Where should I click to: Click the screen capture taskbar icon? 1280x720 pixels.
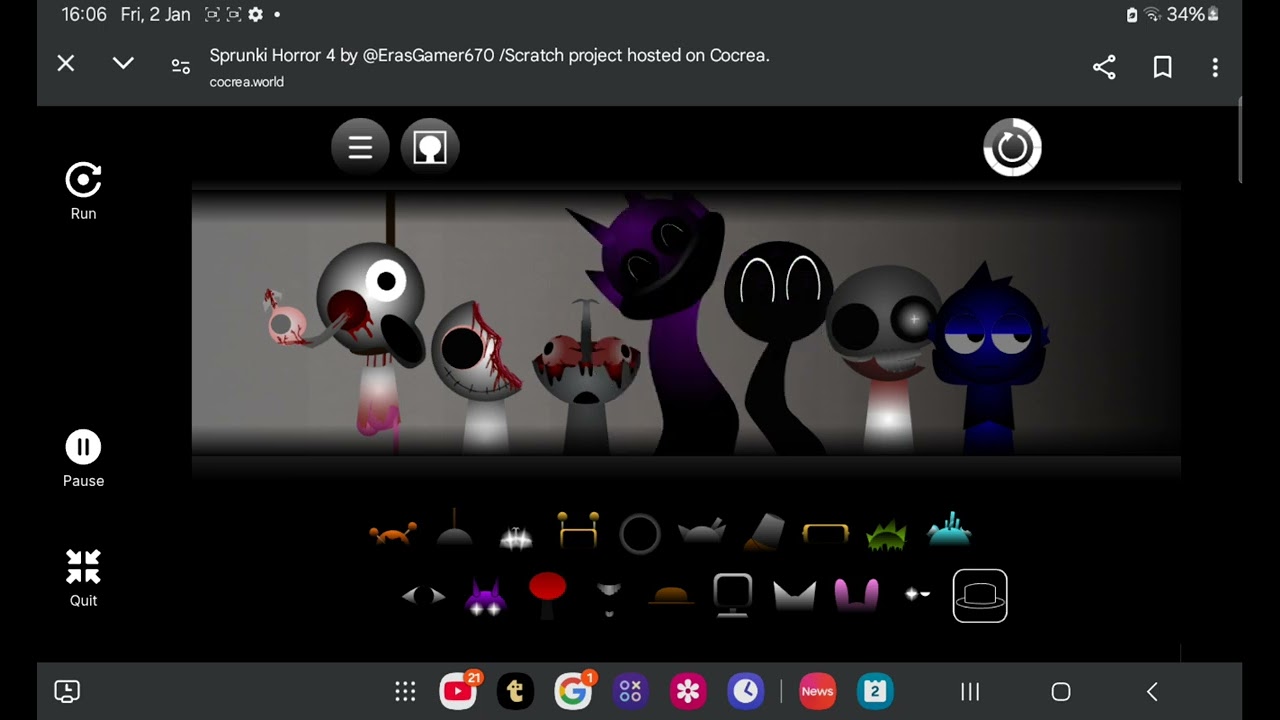pos(67,691)
